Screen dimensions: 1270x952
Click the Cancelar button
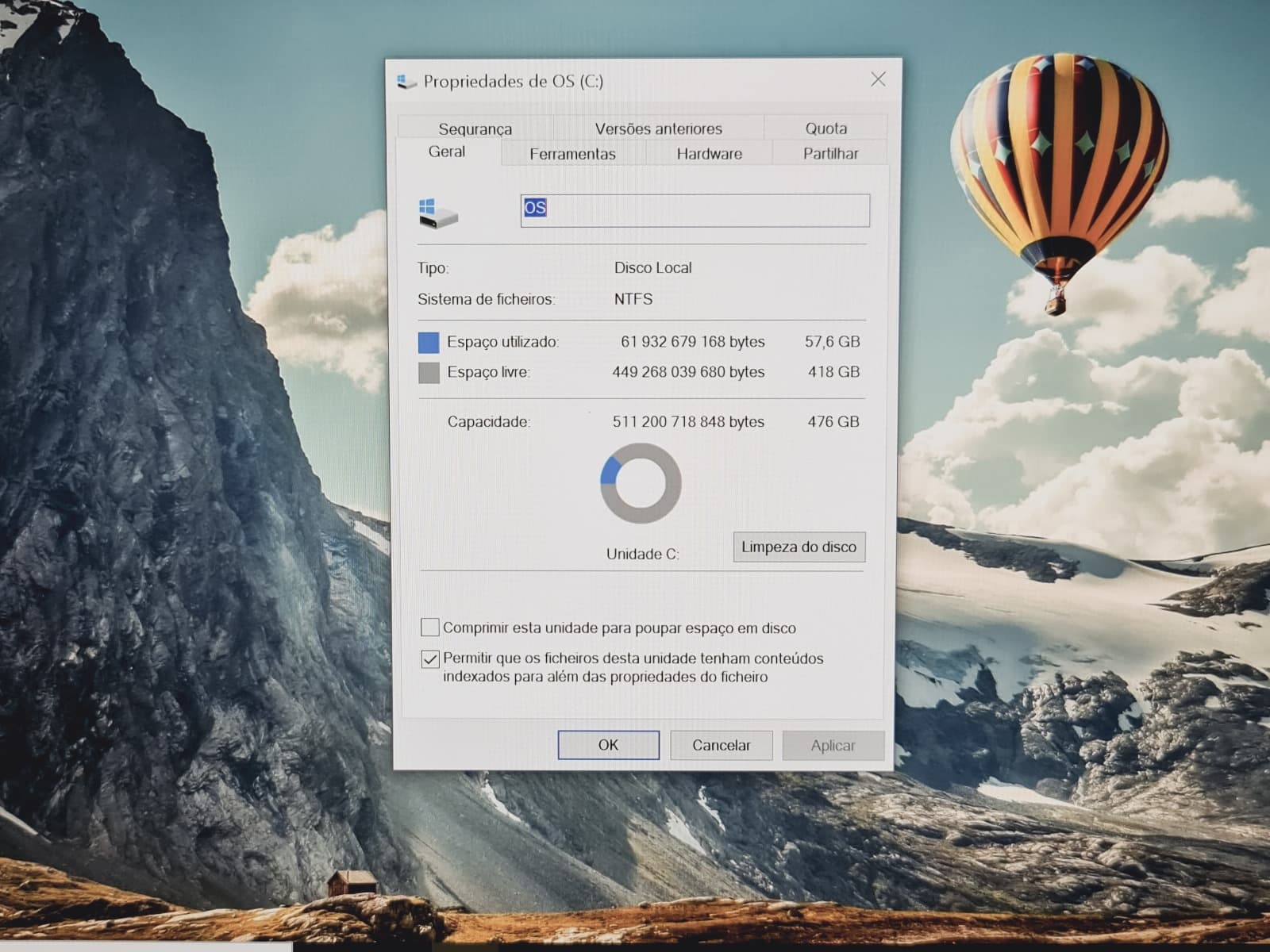tap(721, 745)
